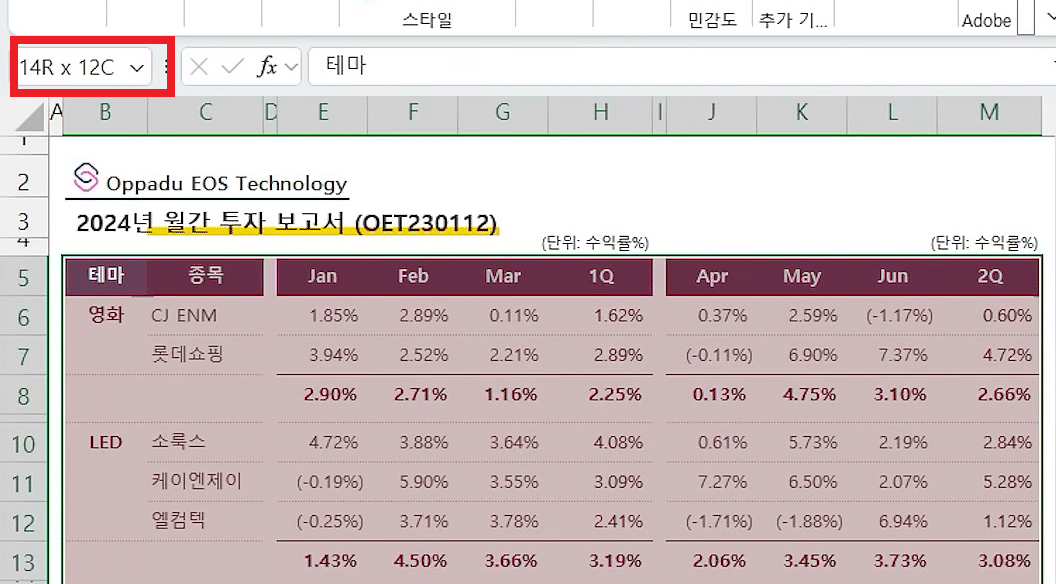Click the formula bar Cancel X icon
The width and height of the screenshot is (1056, 584).
pos(199,67)
